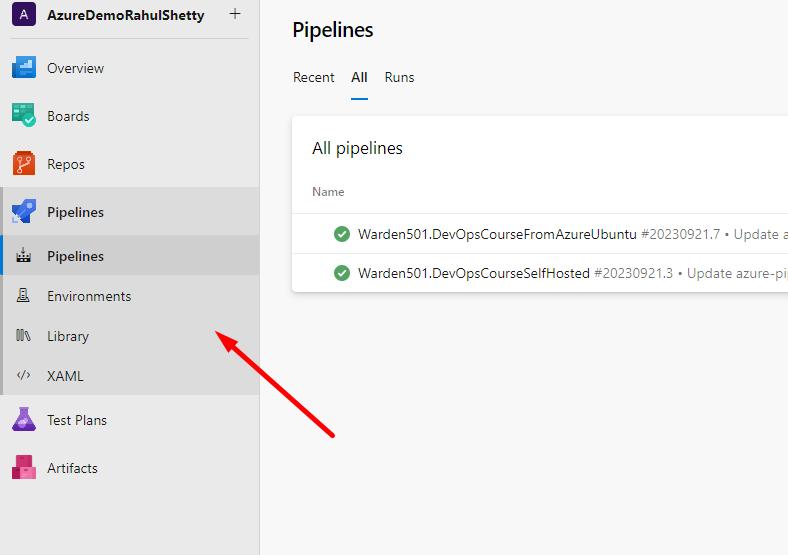Sort by the Name column header
This screenshot has width=788, height=555.
(x=328, y=192)
